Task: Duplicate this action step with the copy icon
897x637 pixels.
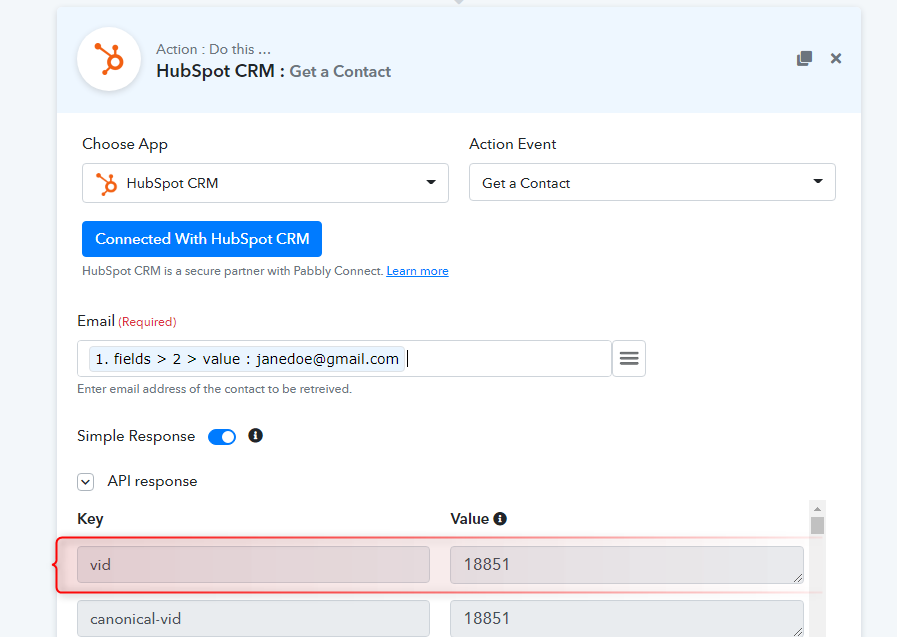Action: [804, 58]
